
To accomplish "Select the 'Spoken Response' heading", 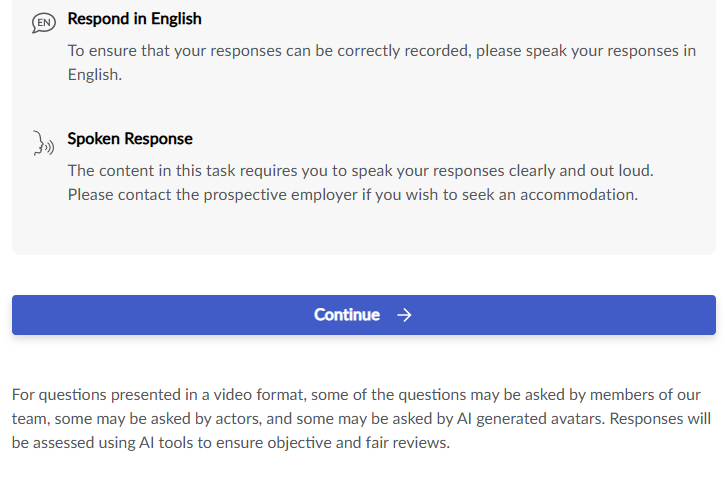I will [130, 138].
